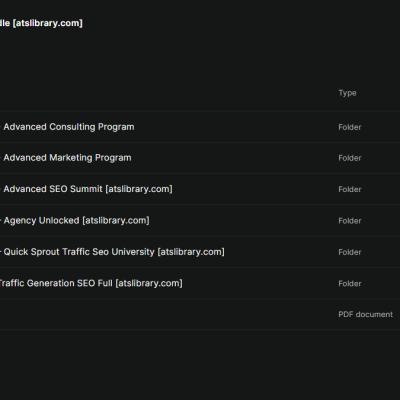The image size is (400, 400).
Task: Open Traffic Generation SEO Full folder
Action: point(91,283)
